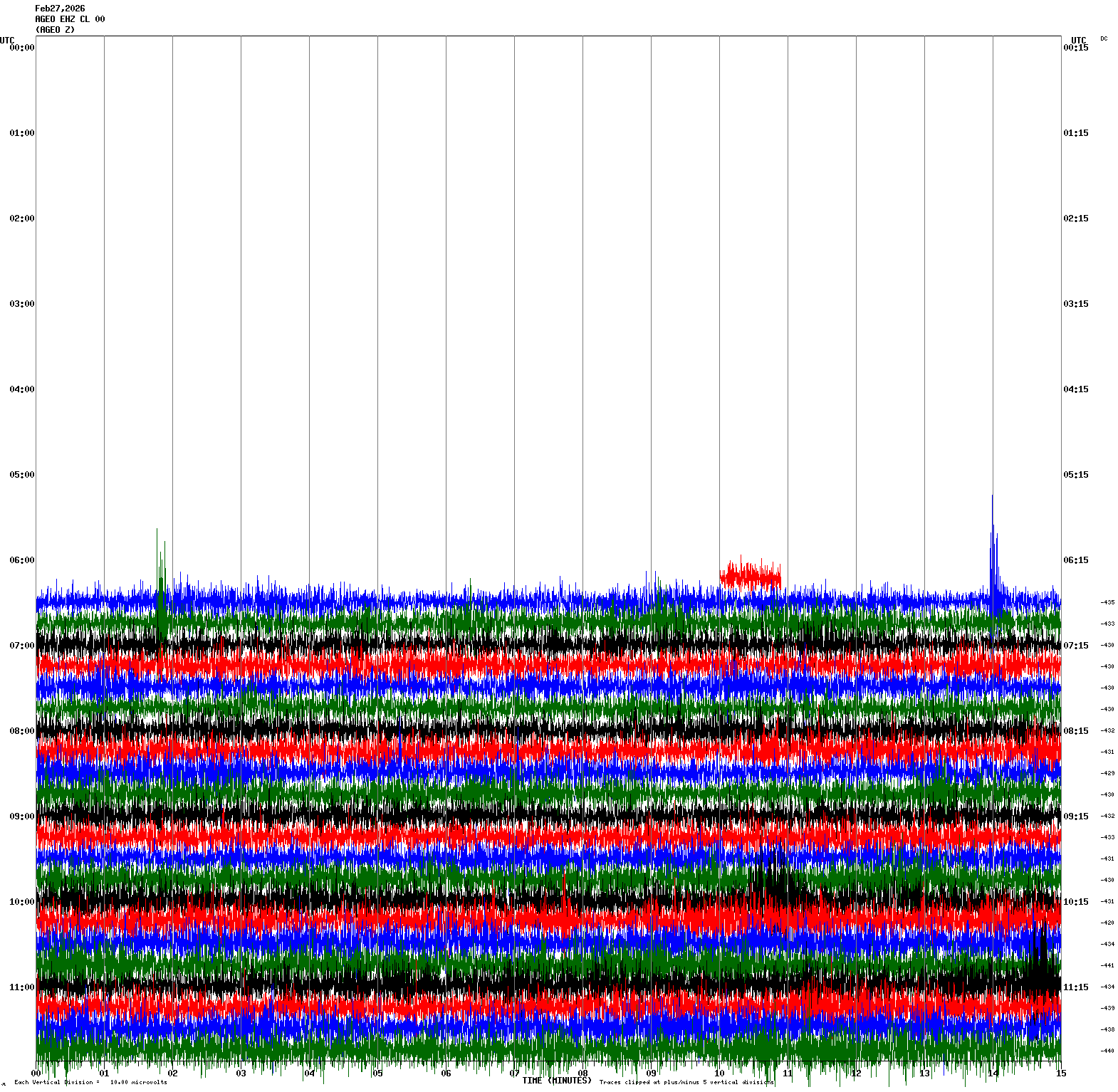This screenshot has width=1118, height=1092.
Task: Click the 03:15 time label on right
Action: [1075, 304]
